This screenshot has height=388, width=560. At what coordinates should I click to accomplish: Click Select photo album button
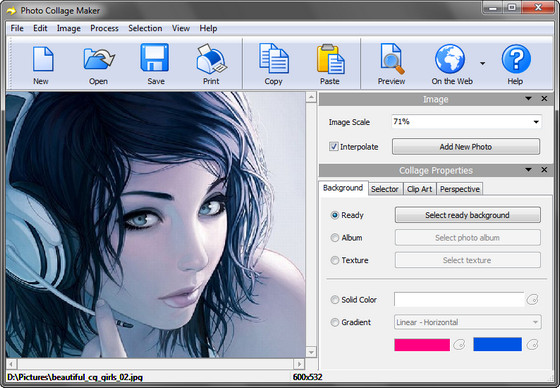(468, 238)
